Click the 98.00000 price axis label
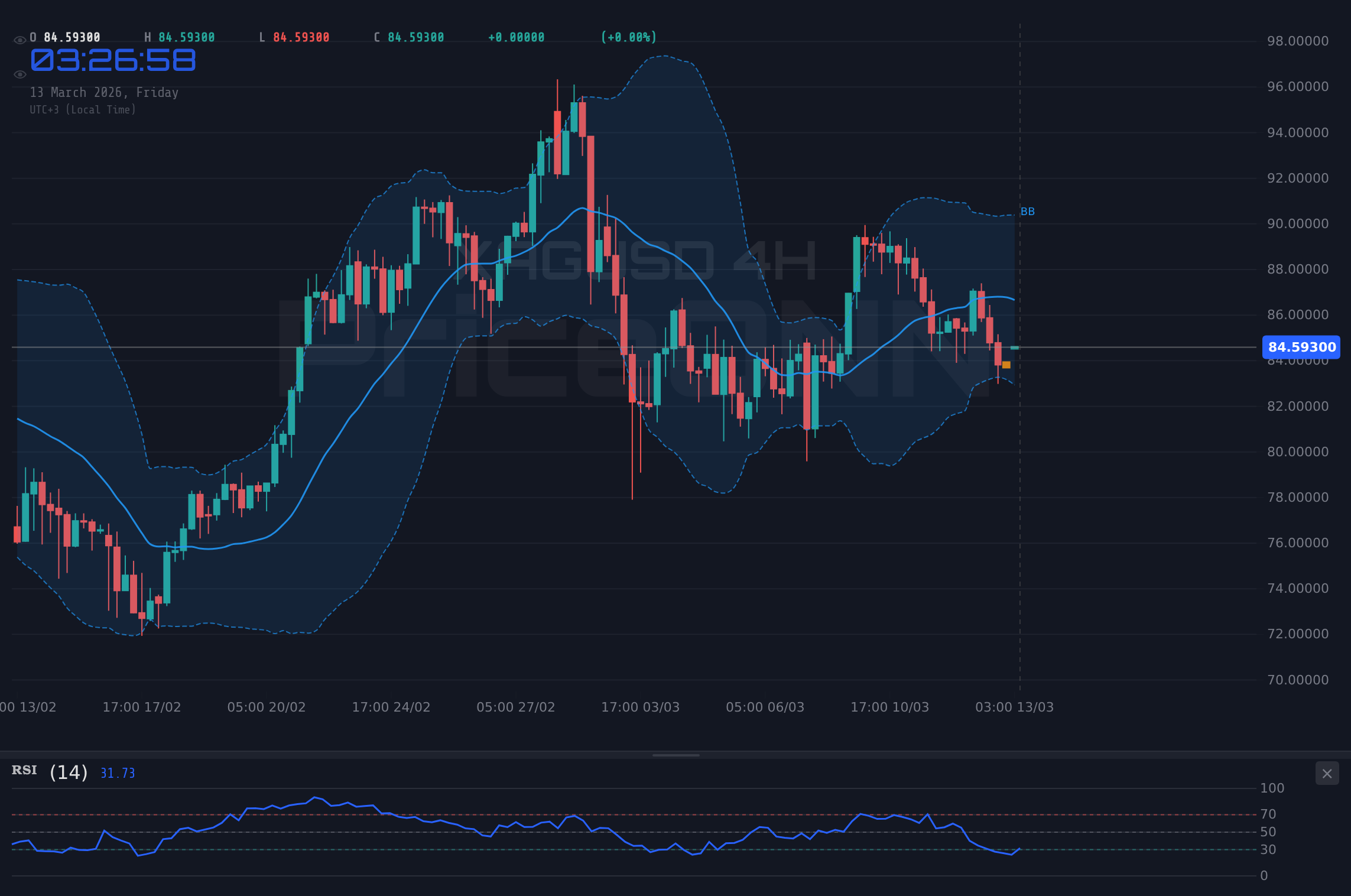Image resolution: width=1351 pixels, height=896 pixels. point(1298,41)
